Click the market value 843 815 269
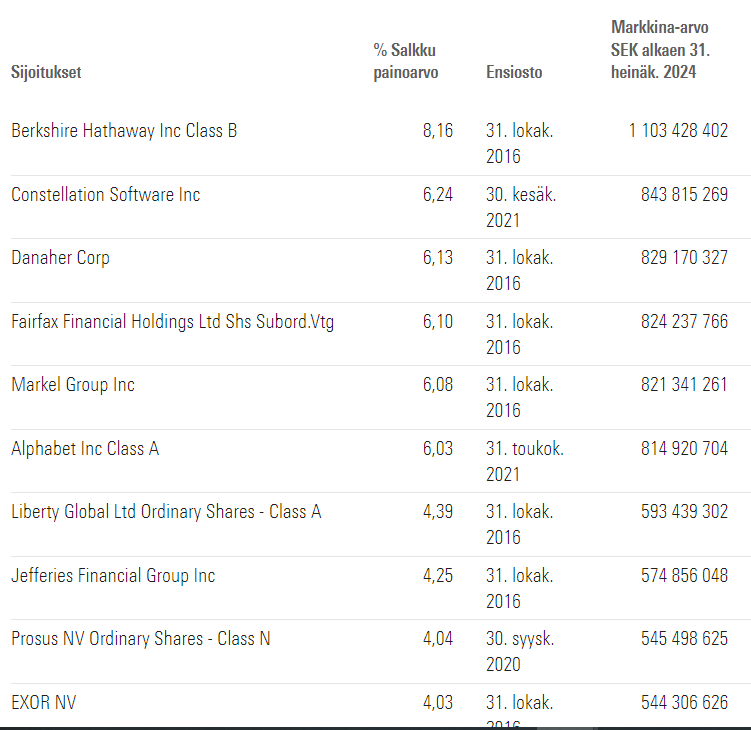Image resolution: width=751 pixels, height=730 pixels. pos(684,195)
